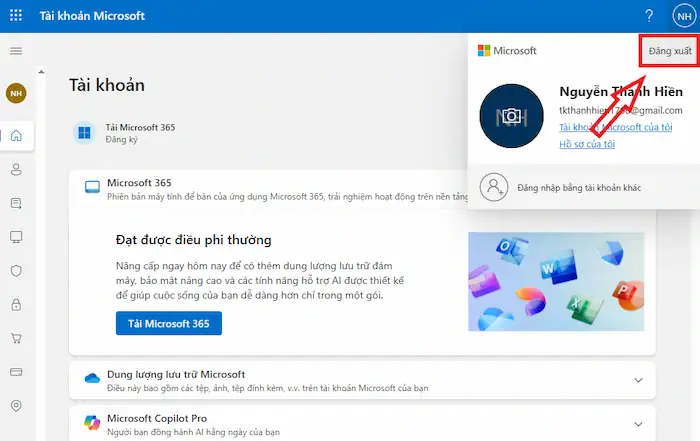Viewport: 700px width, 441px height.
Task: Click Người bạn đồng hành AI description
Action: 193,432
